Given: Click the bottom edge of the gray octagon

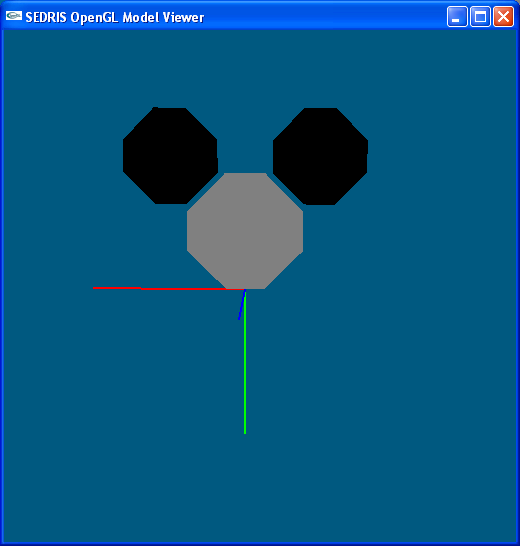Looking at the screenshot, I should tap(245, 288).
